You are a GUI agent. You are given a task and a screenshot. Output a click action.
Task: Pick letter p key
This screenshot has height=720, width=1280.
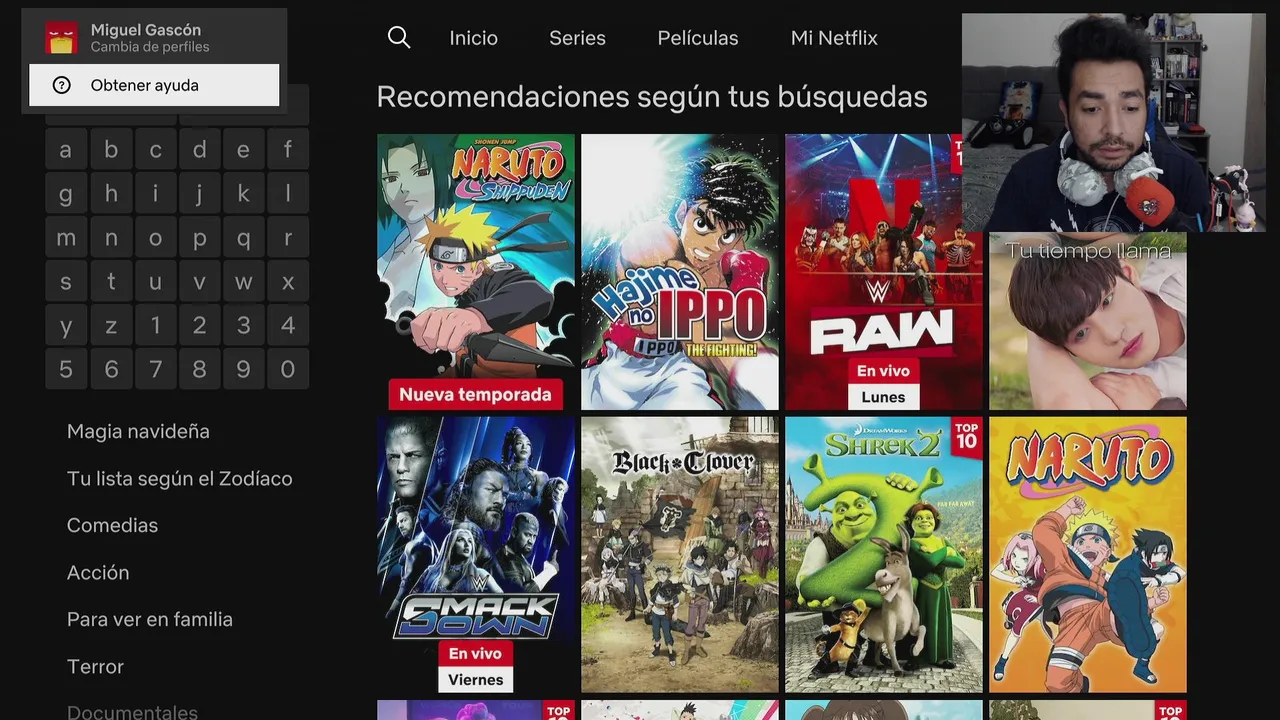click(199, 238)
